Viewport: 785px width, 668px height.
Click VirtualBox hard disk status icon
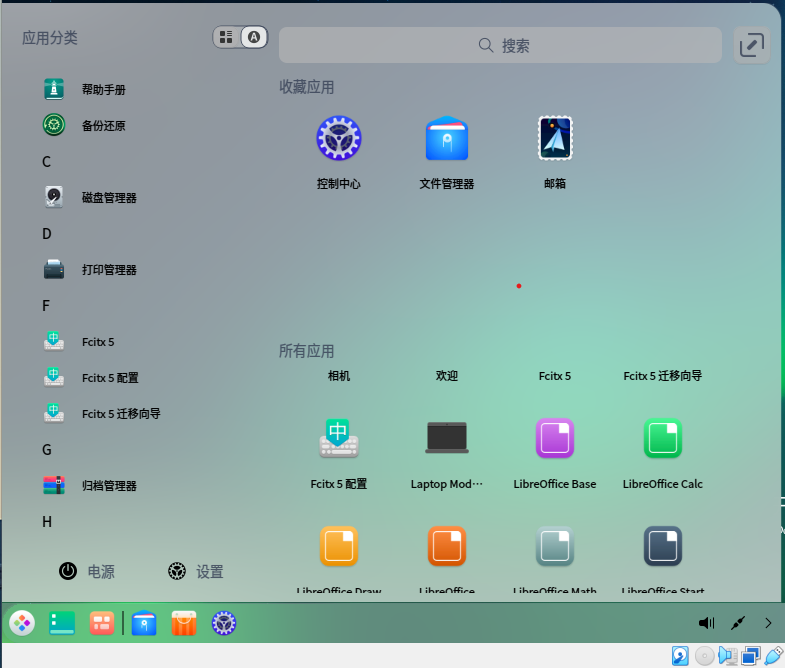[680, 655]
